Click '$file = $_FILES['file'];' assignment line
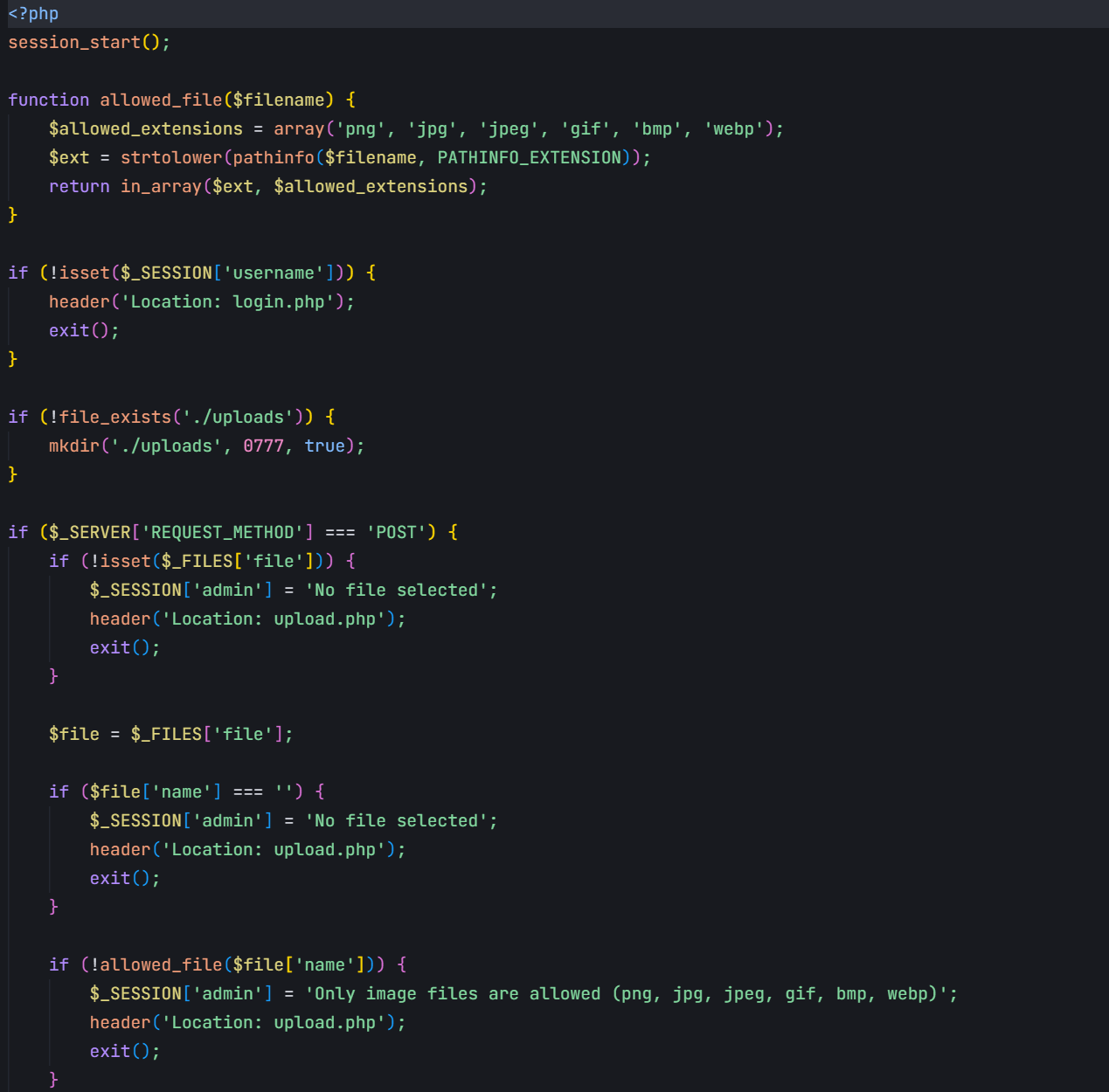Viewport: 1109px width, 1092px height. pos(171,734)
